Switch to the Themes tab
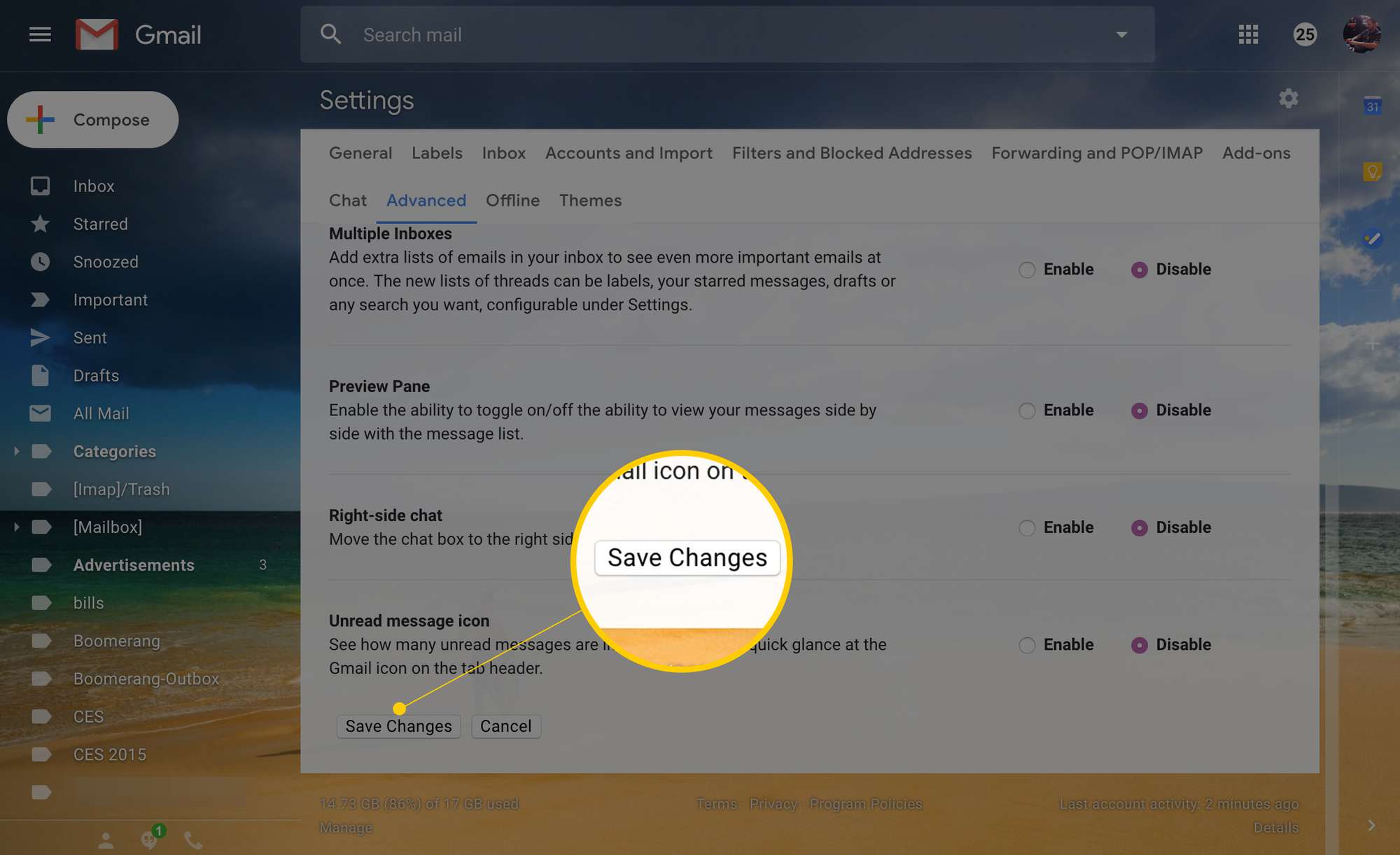Screen dimensions: 1400x855 click(590, 199)
